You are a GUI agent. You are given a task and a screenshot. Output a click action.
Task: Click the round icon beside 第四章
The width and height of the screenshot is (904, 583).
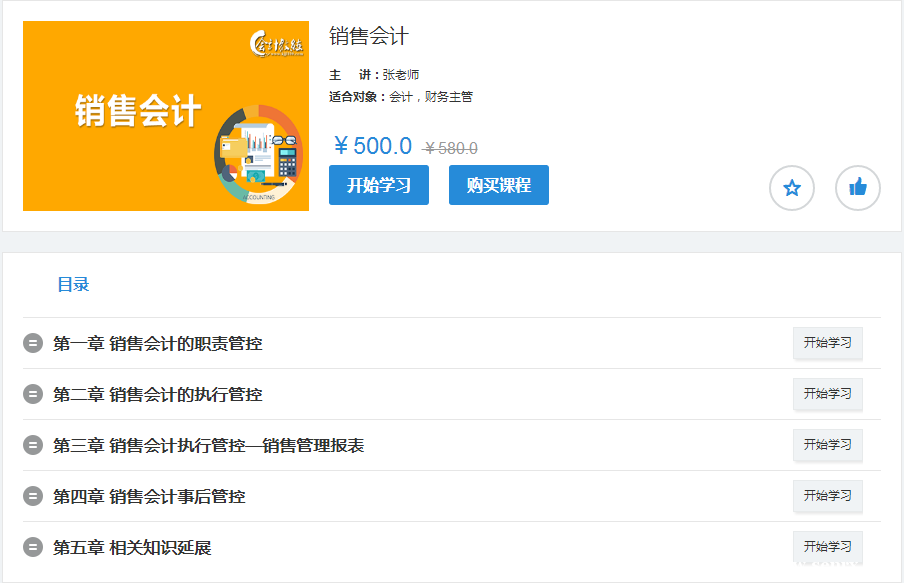(x=33, y=497)
